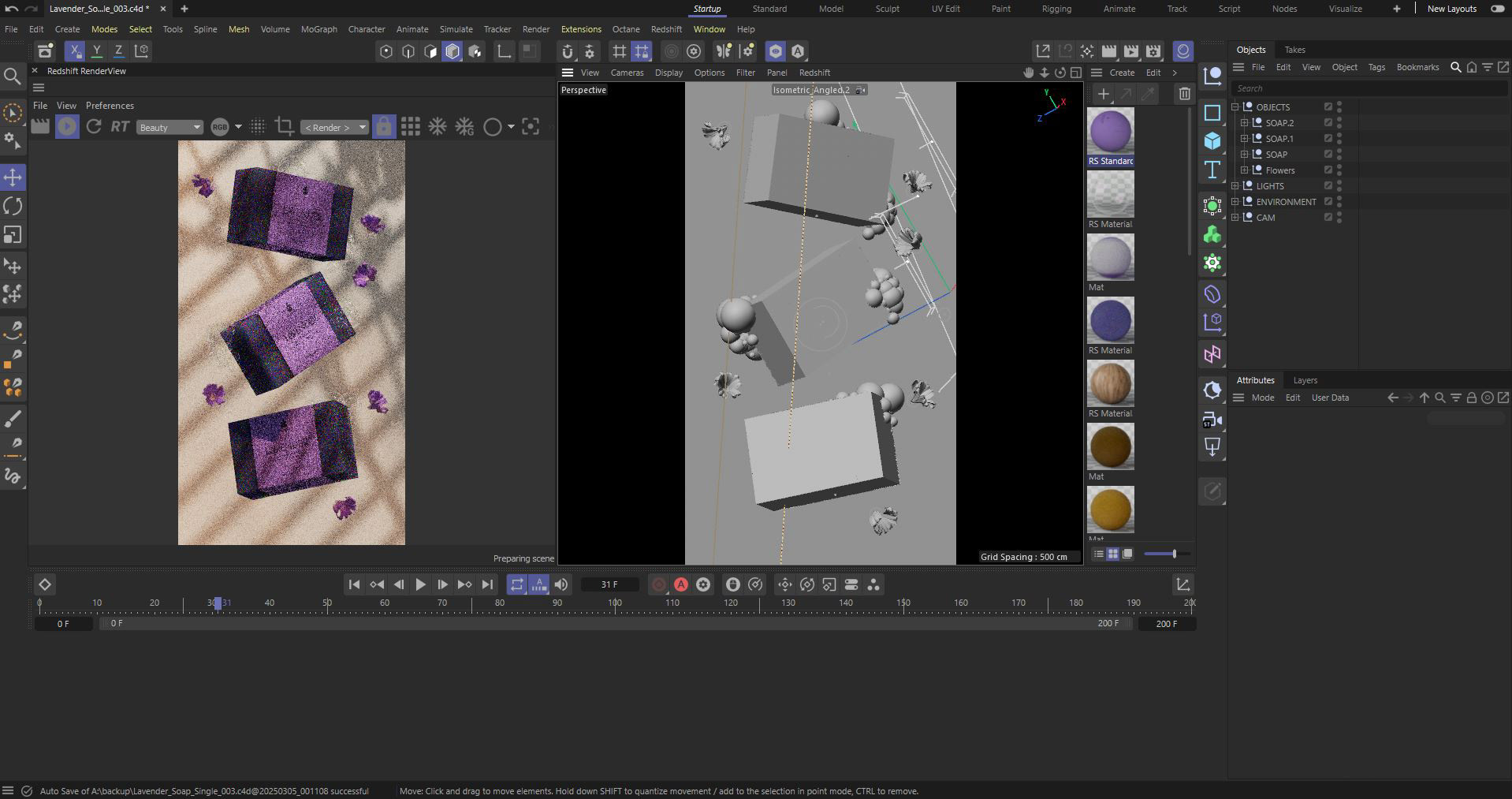Click the record keyframe button

(659, 584)
